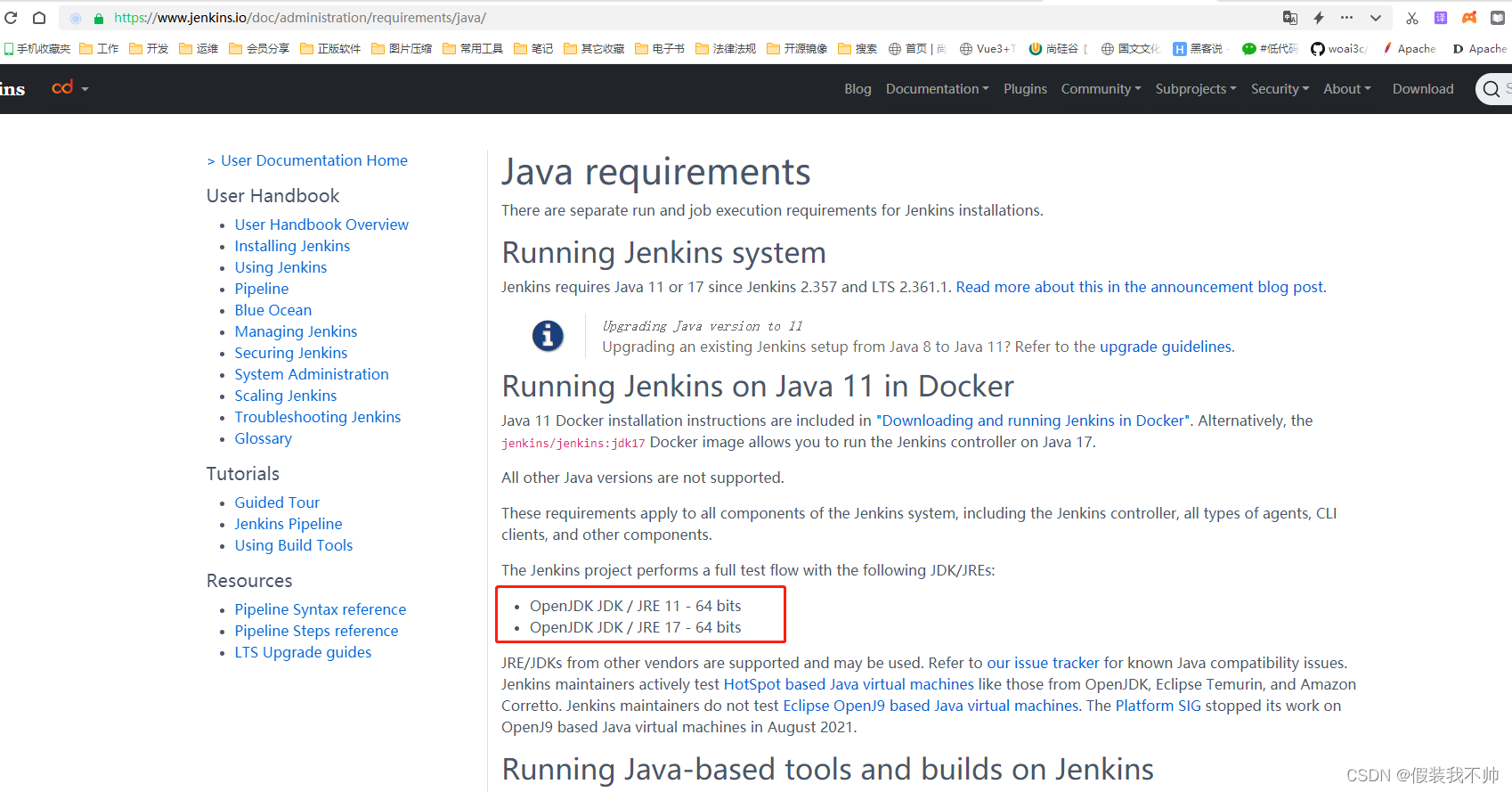Open Using Jenkins sidebar link
The width and height of the screenshot is (1512, 792).
280,267
